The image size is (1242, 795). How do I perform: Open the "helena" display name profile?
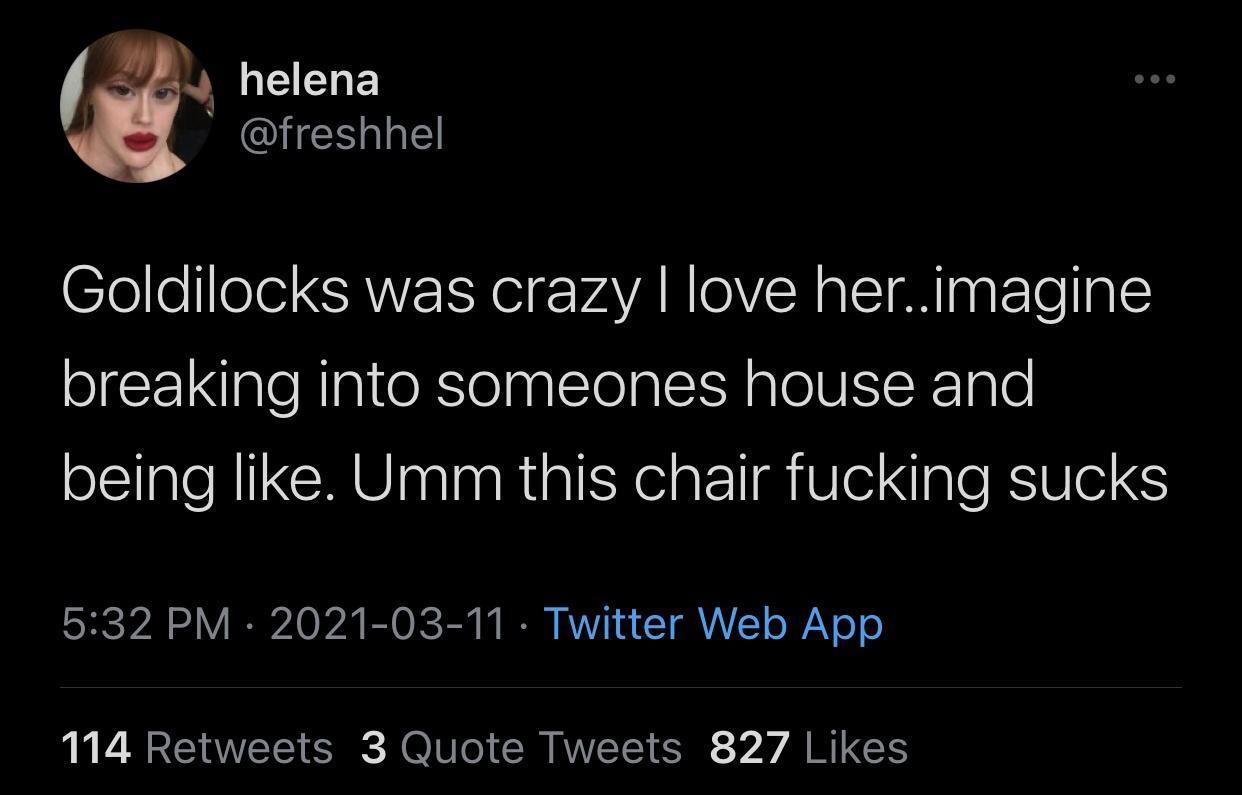point(309,80)
